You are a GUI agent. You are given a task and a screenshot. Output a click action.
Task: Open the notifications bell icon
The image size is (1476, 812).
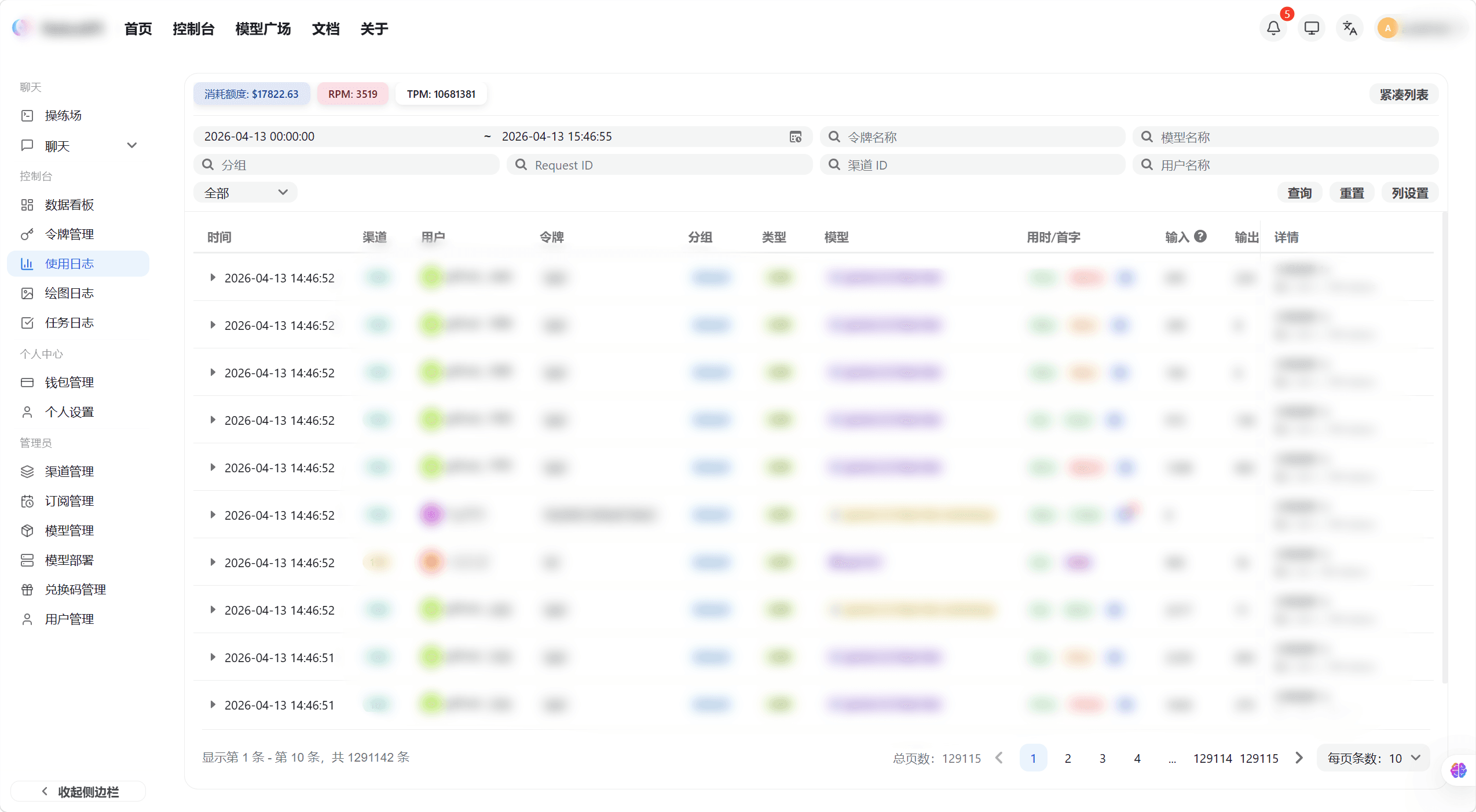pos(1273,28)
